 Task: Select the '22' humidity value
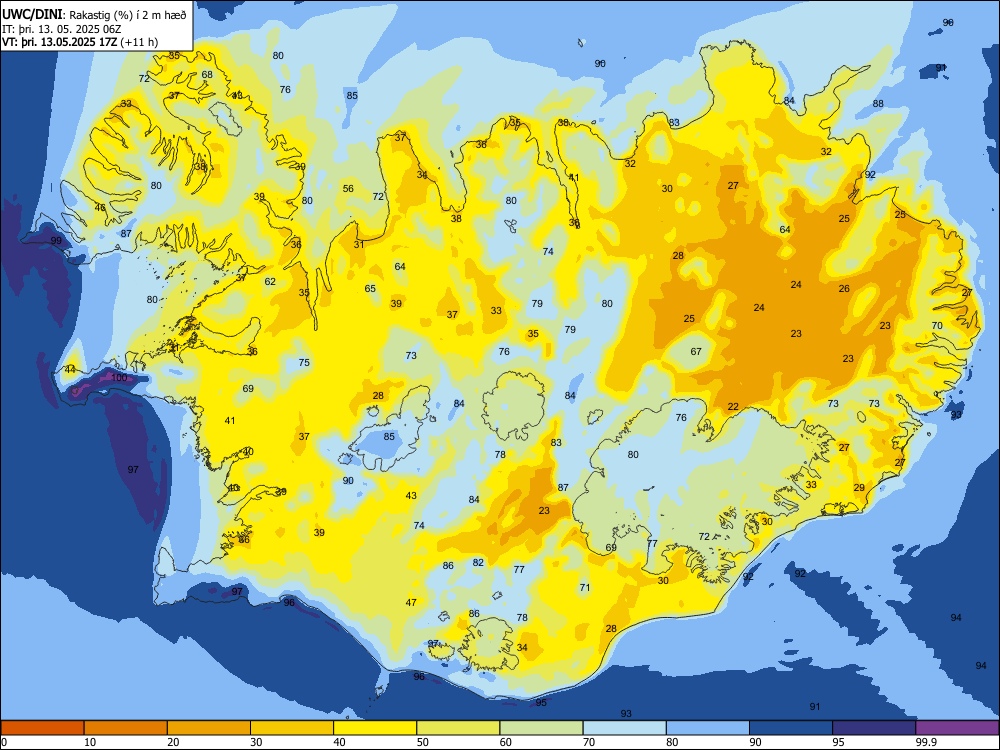point(733,407)
